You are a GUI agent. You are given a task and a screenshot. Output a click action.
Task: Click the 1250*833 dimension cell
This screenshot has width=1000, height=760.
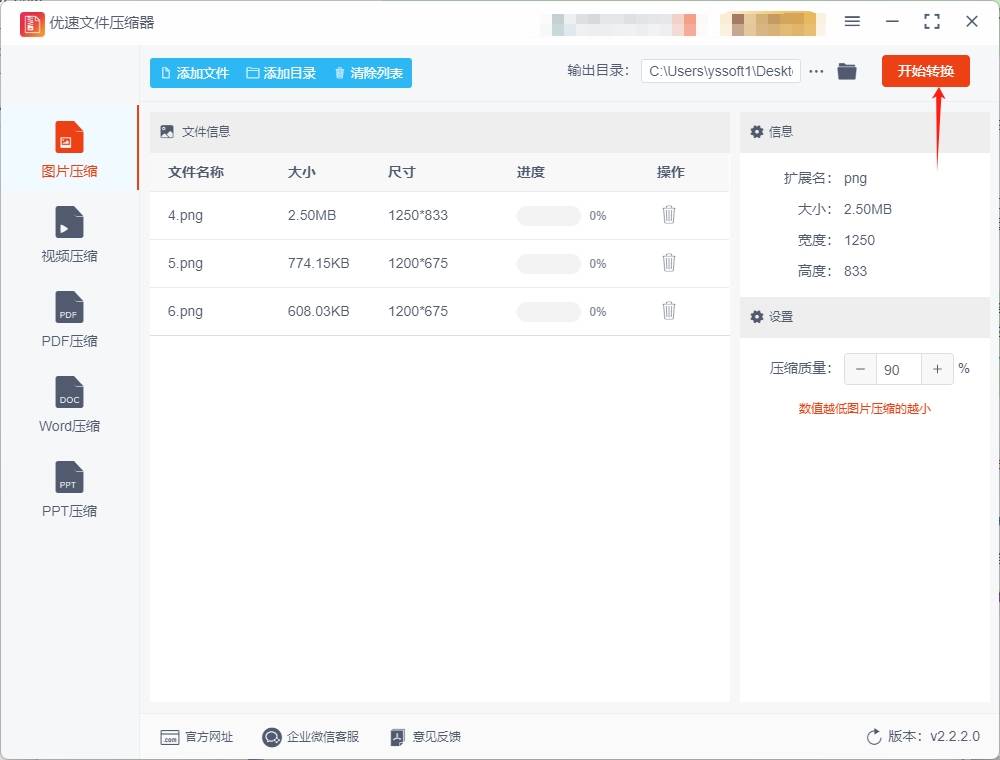tap(418, 216)
